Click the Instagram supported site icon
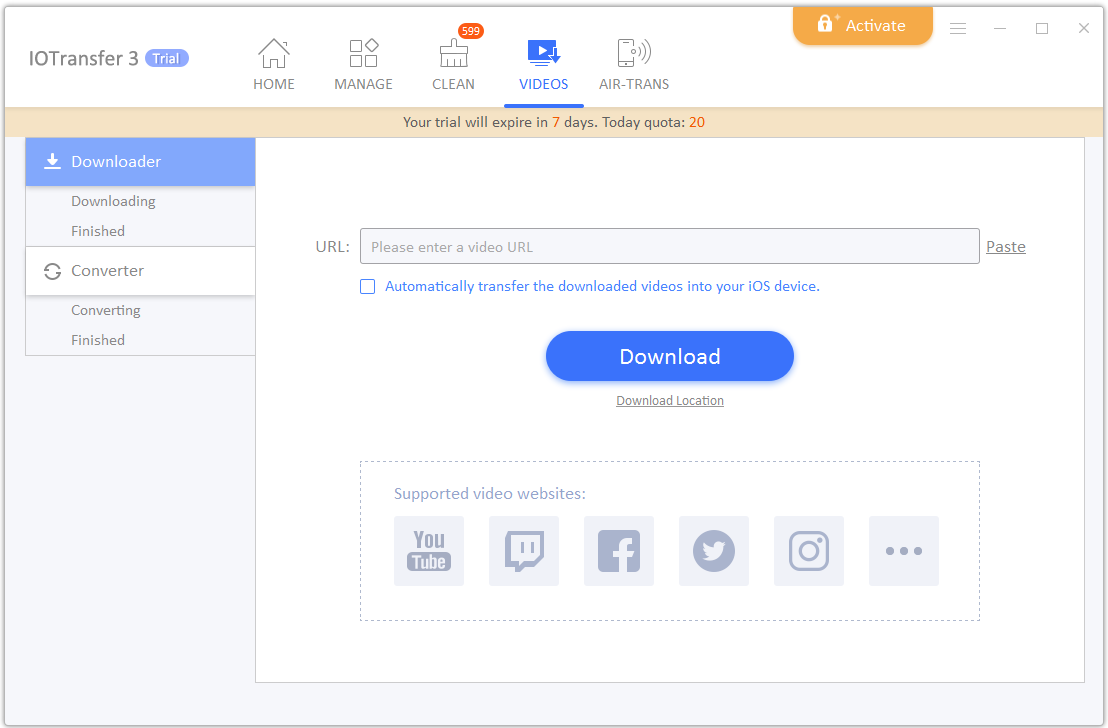Image resolution: width=1108 pixels, height=728 pixels. 809,551
